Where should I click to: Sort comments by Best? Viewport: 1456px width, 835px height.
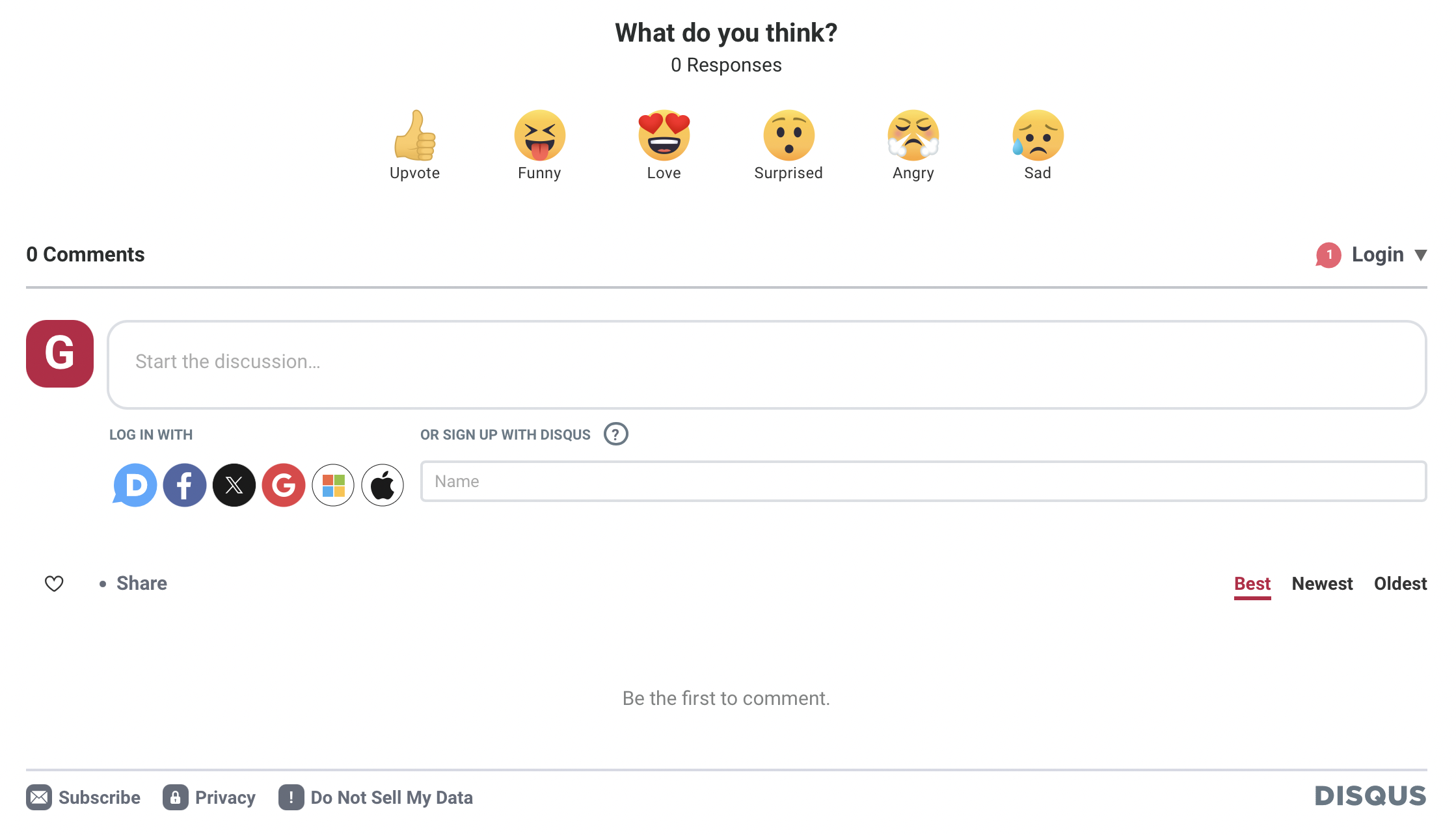pyautogui.click(x=1252, y=583)
